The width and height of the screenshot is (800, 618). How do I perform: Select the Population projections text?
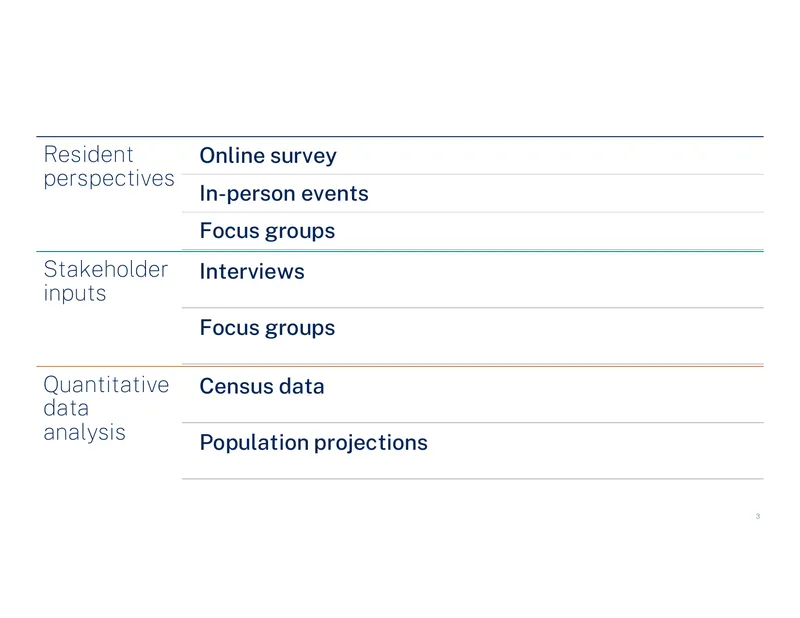click(x=314, y=443)
